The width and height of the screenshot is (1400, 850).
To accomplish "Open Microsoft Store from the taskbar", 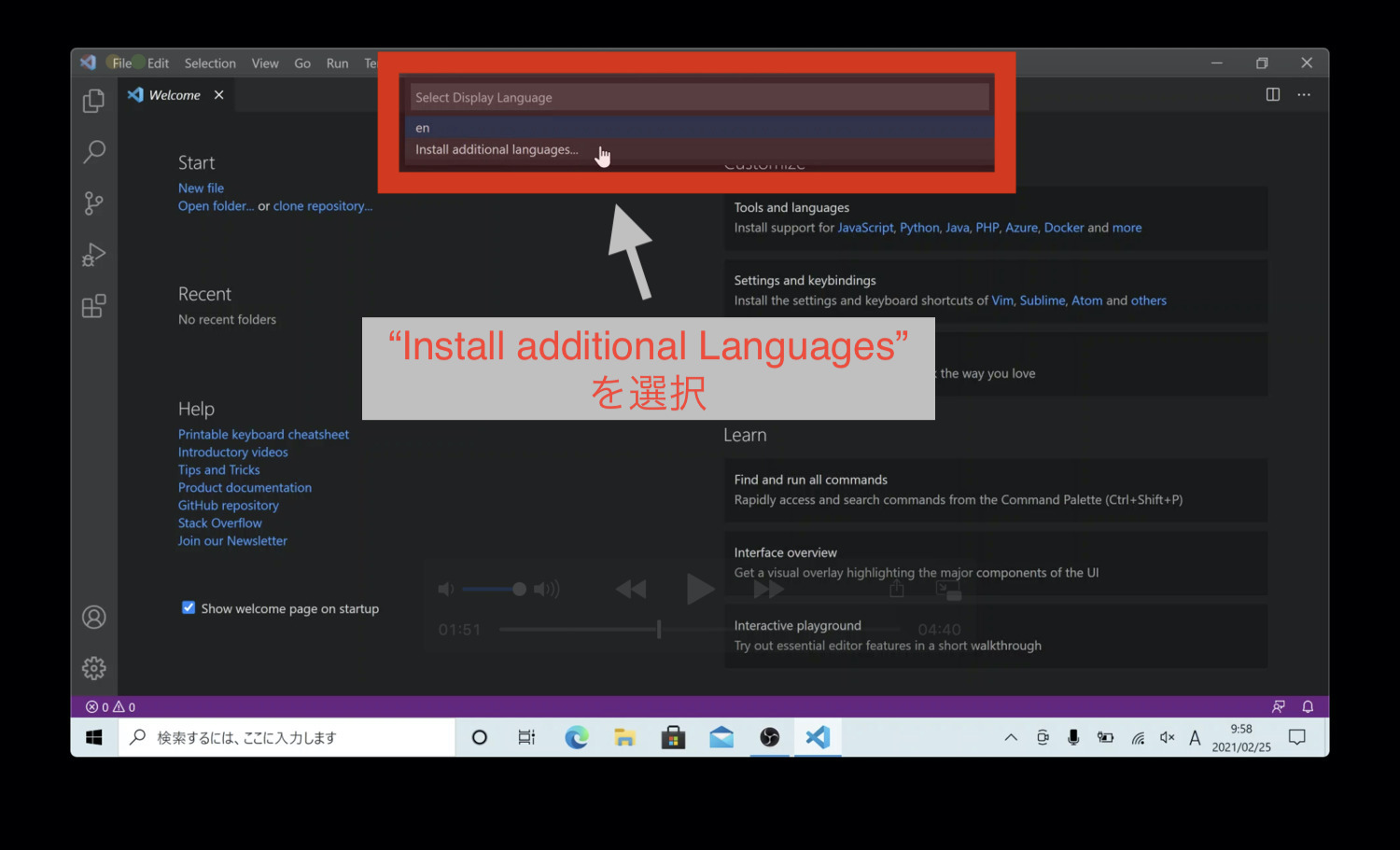I will tap(673, 737).
